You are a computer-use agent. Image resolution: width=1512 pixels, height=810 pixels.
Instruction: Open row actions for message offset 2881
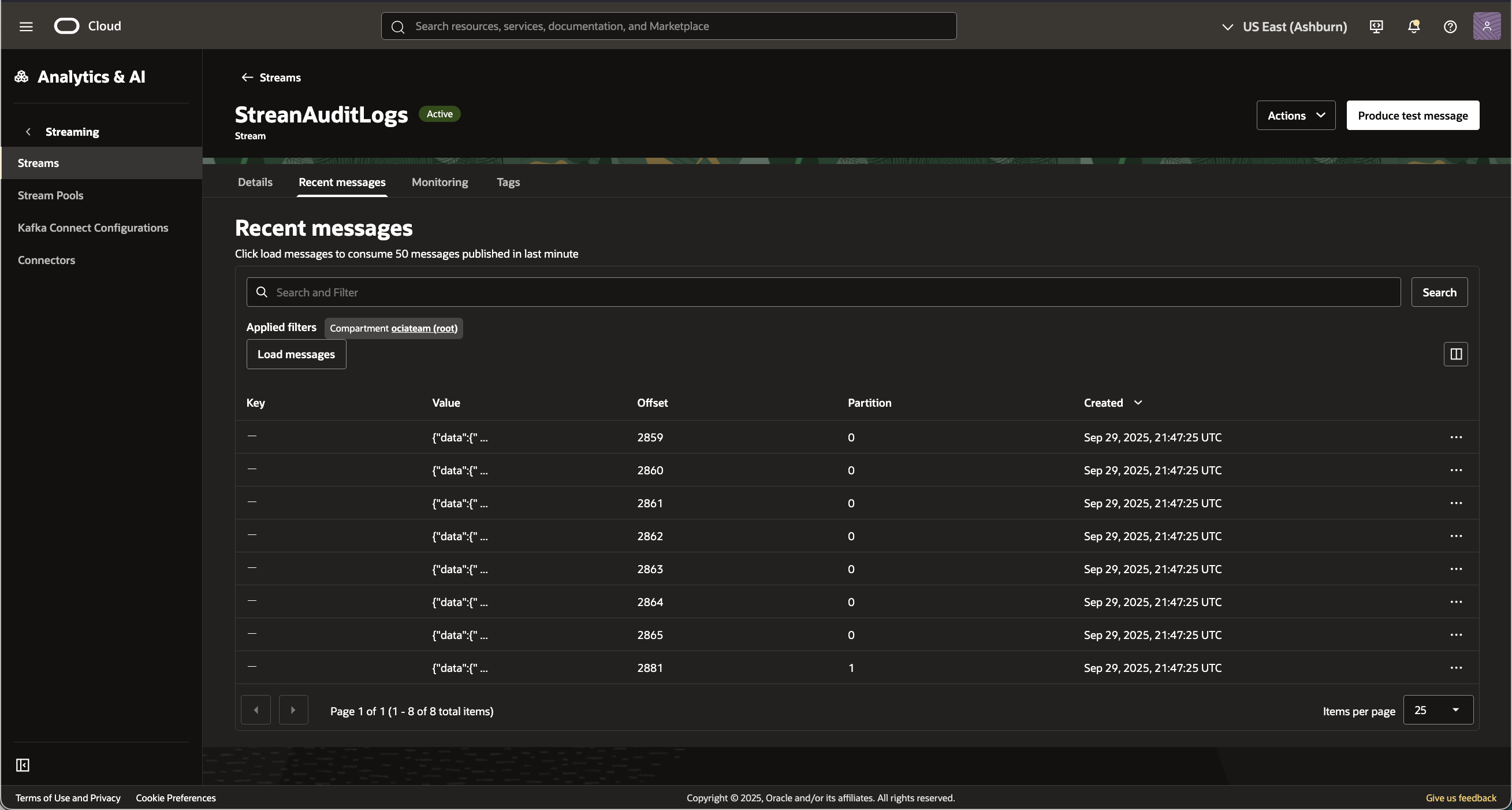pos(1456,667)
